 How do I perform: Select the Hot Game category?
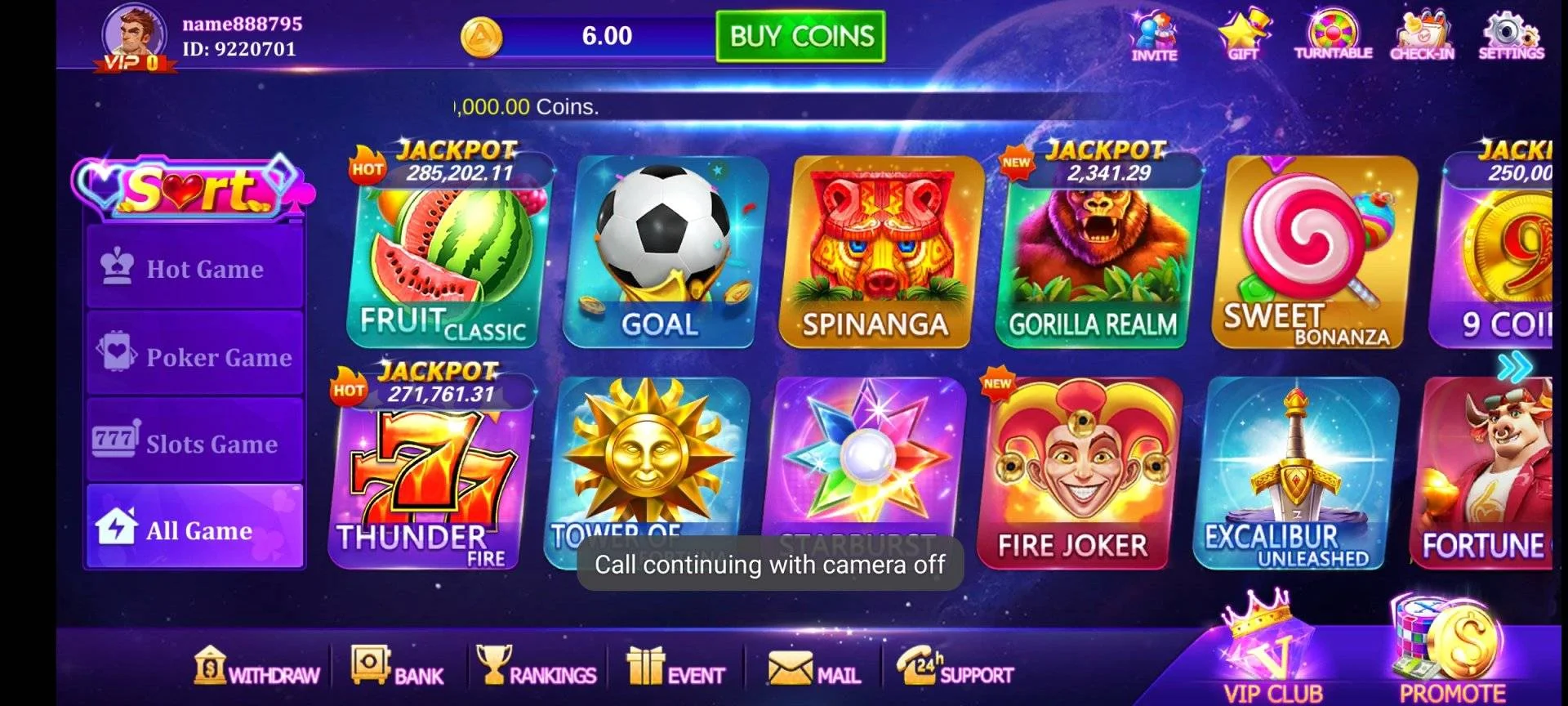pos(195,268)
